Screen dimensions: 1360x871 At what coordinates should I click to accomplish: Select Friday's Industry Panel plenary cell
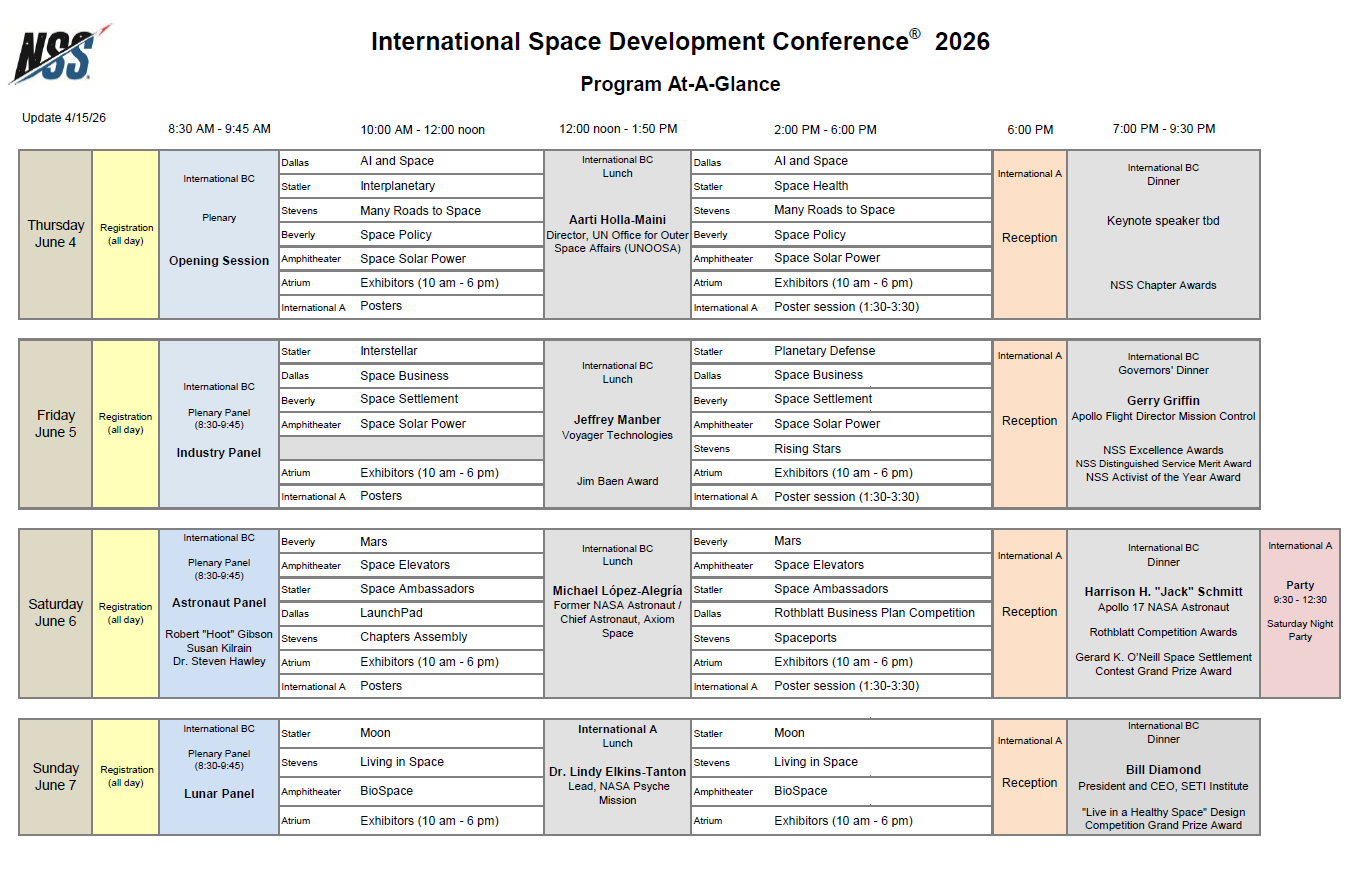coord(219,453)
